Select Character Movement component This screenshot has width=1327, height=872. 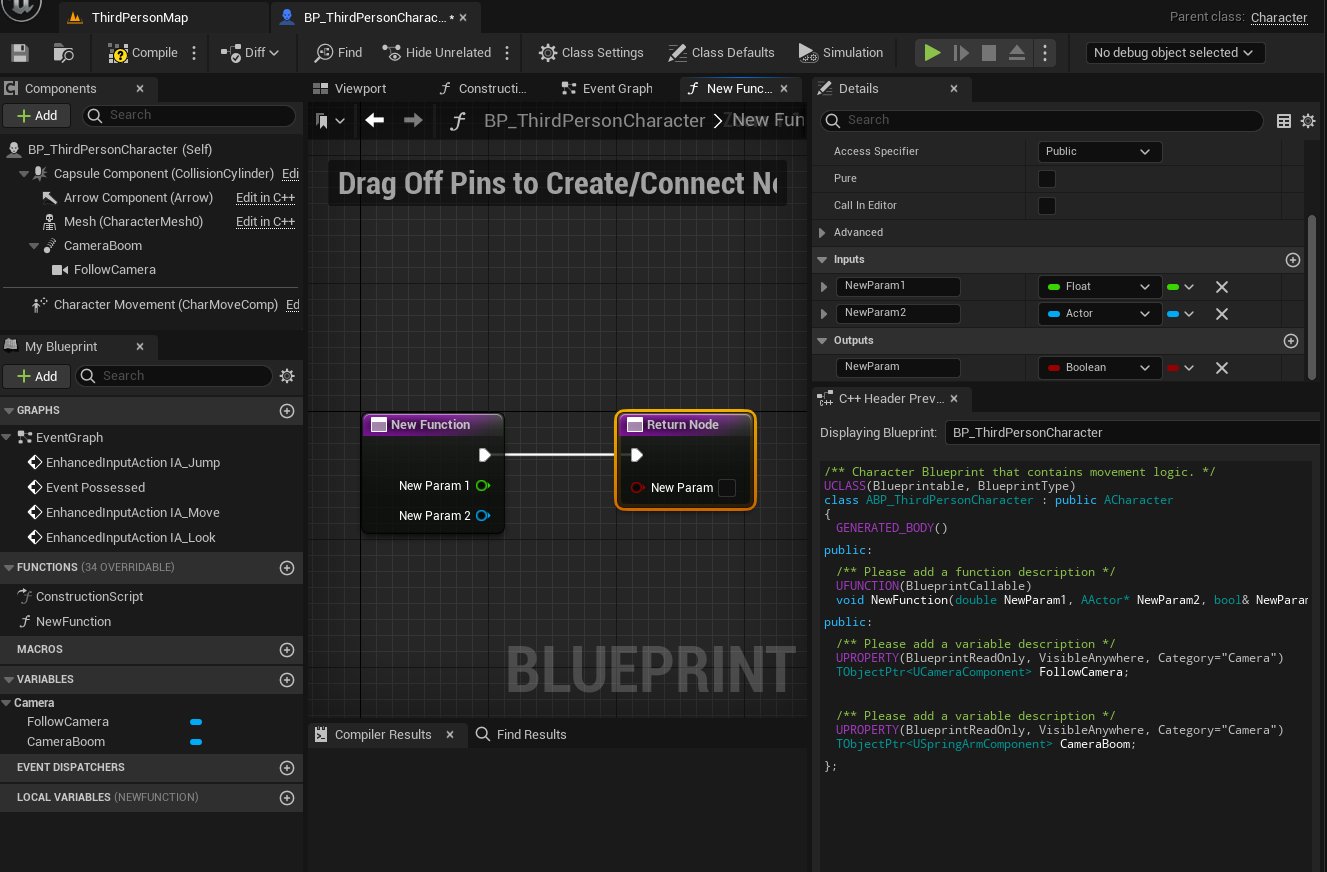point(166,305)
